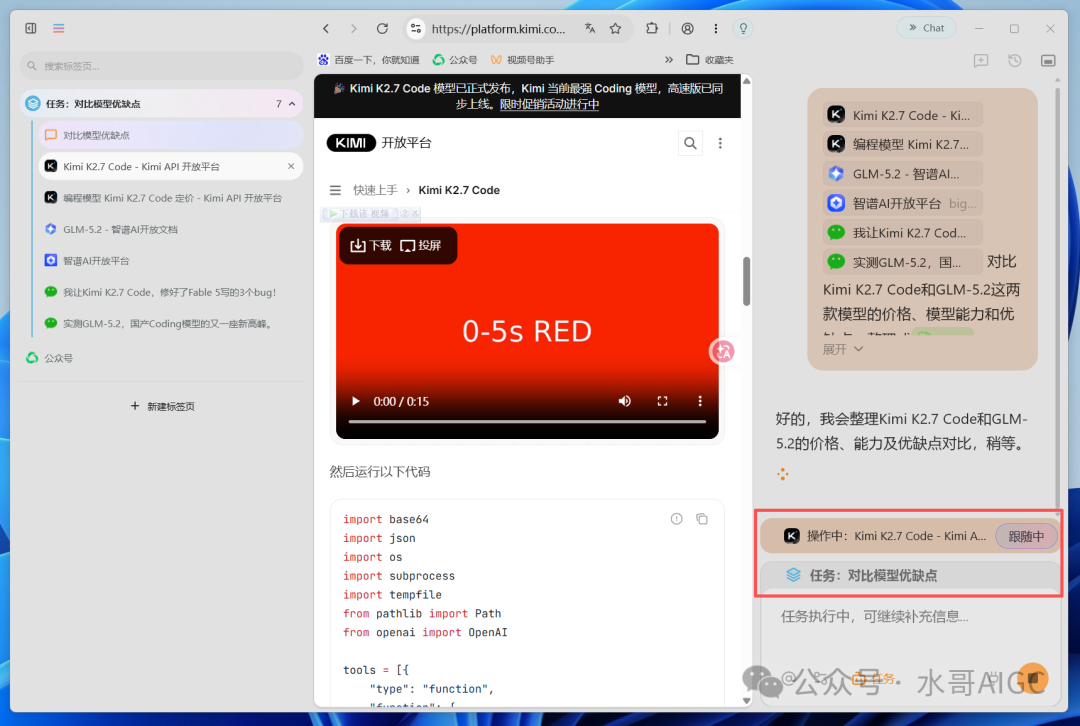Screen dimensions: 1080x726
Task: Bookmark this page with the star icon
Action: pyautogui.click(x=615, y=28)
